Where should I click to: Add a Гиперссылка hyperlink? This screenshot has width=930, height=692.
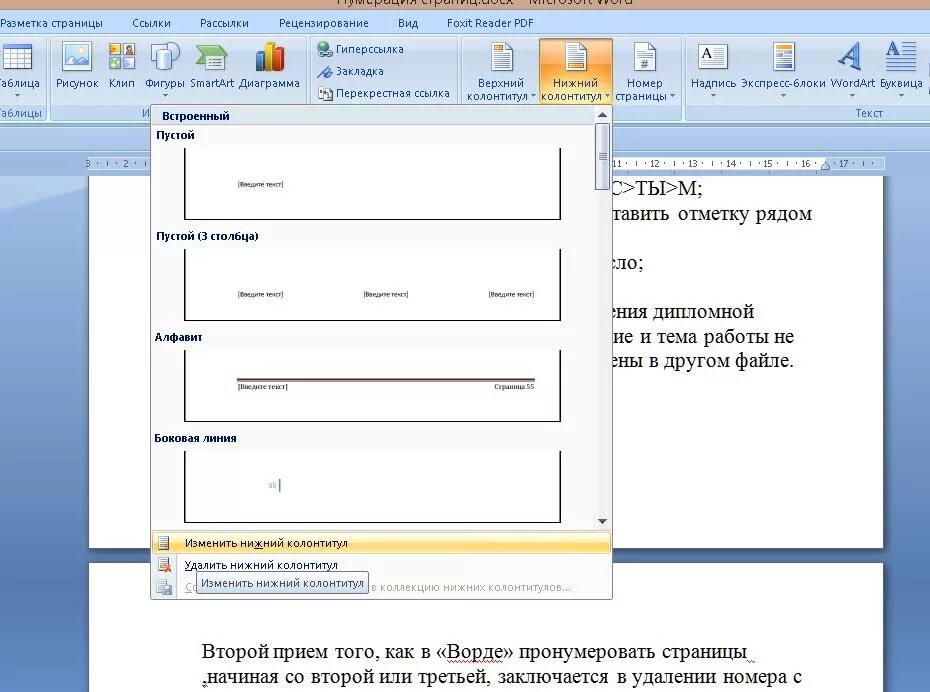(360, 49)
